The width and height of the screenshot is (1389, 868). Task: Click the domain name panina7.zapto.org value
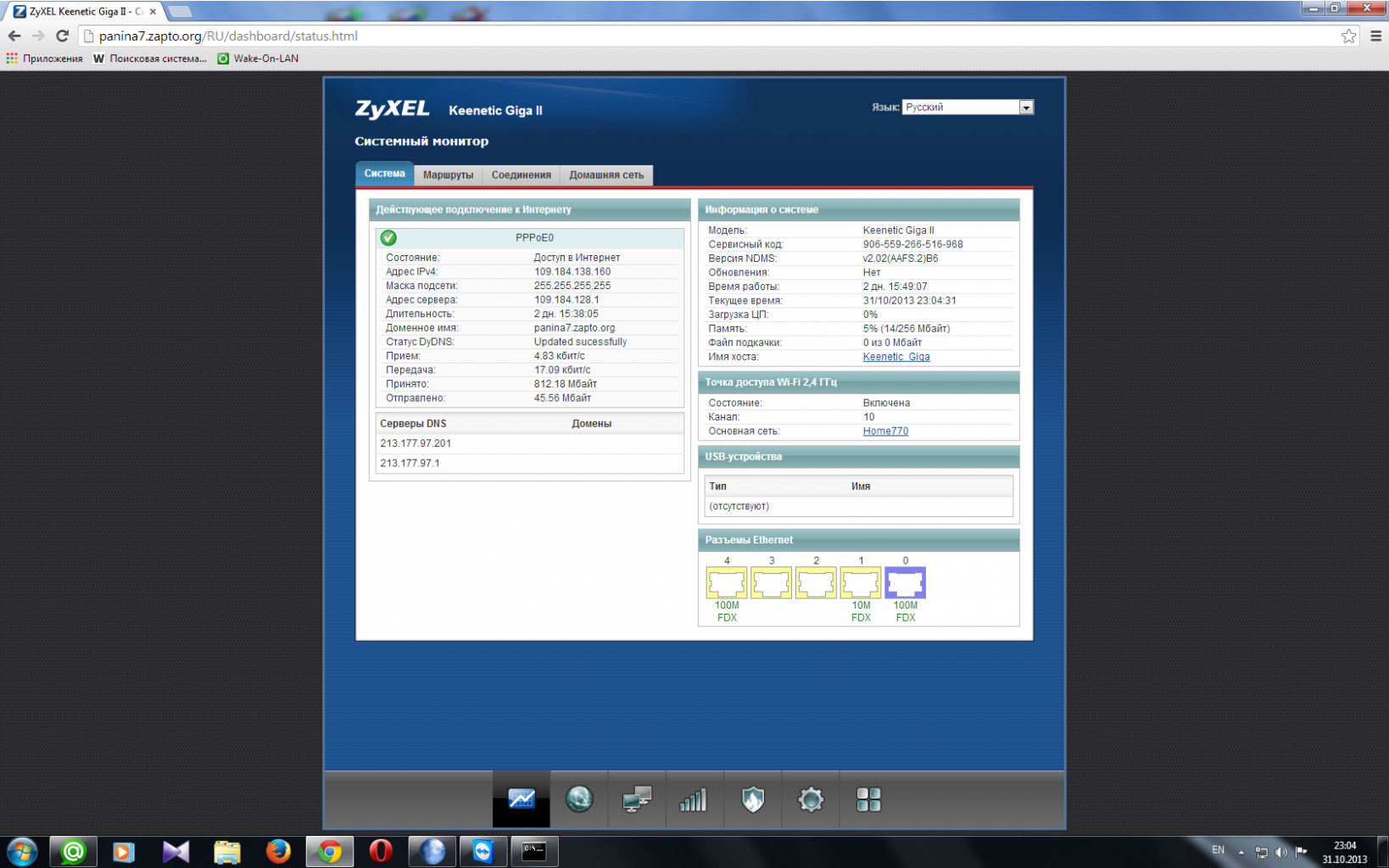coord(574,327)
